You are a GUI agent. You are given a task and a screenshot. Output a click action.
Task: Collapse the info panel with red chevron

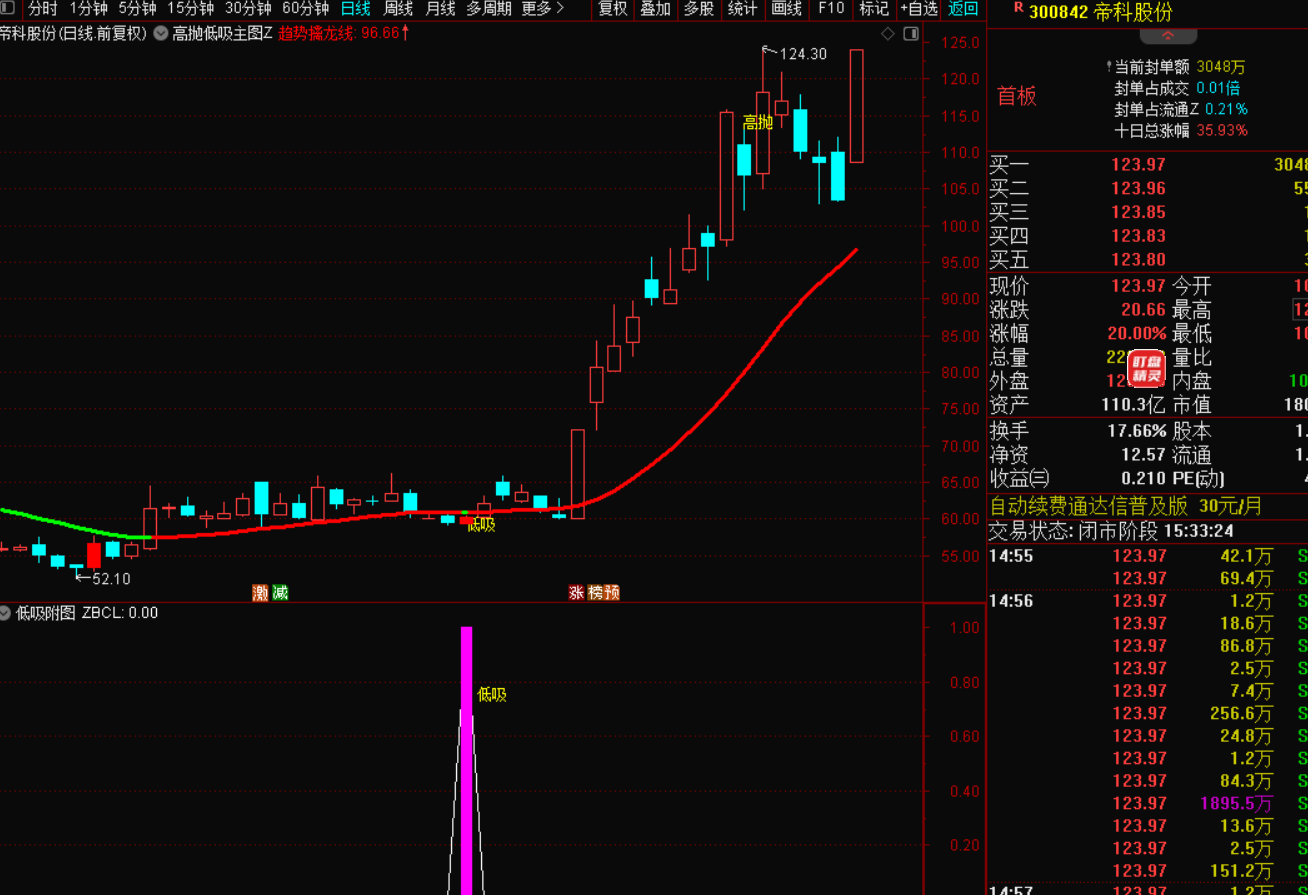[1167, 36]
